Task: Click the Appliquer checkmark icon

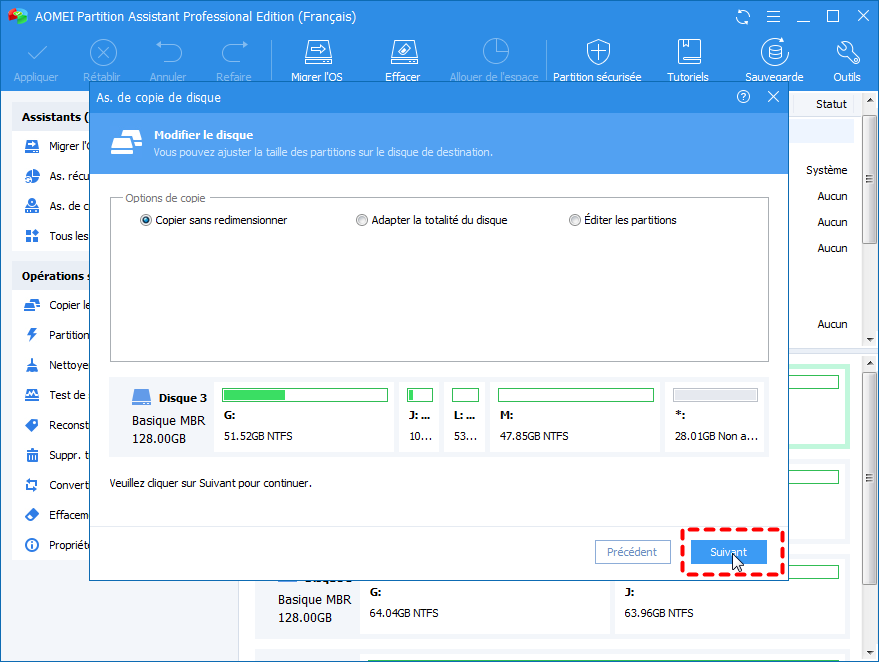Action: 37,53
